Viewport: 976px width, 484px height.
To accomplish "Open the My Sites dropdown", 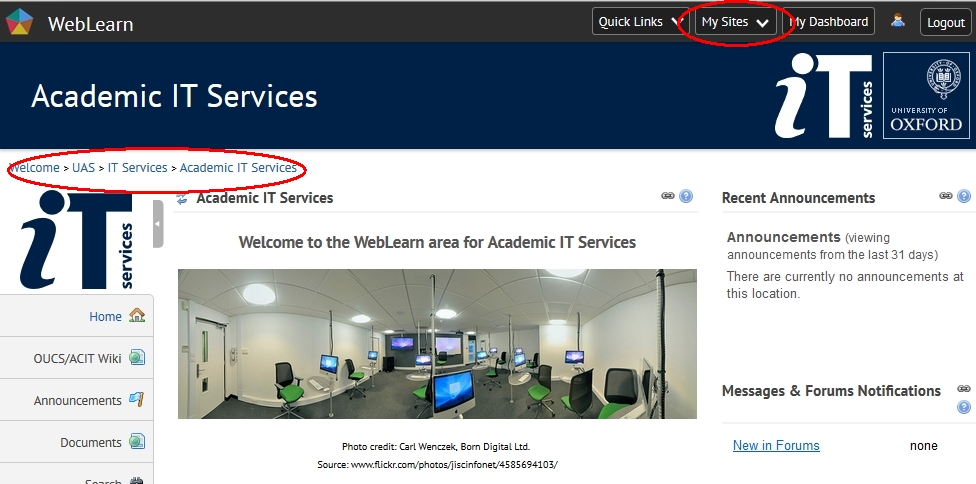I will pos(735,22).
